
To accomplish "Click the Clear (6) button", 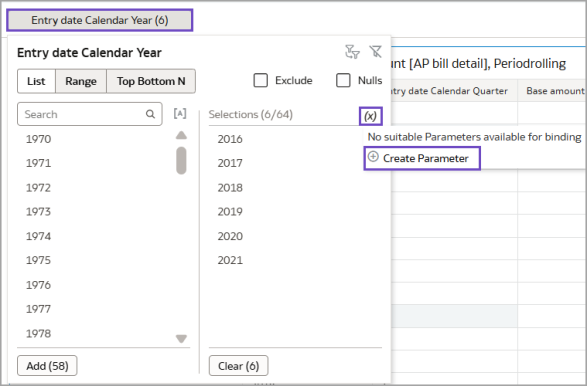I will click(238, 365).
